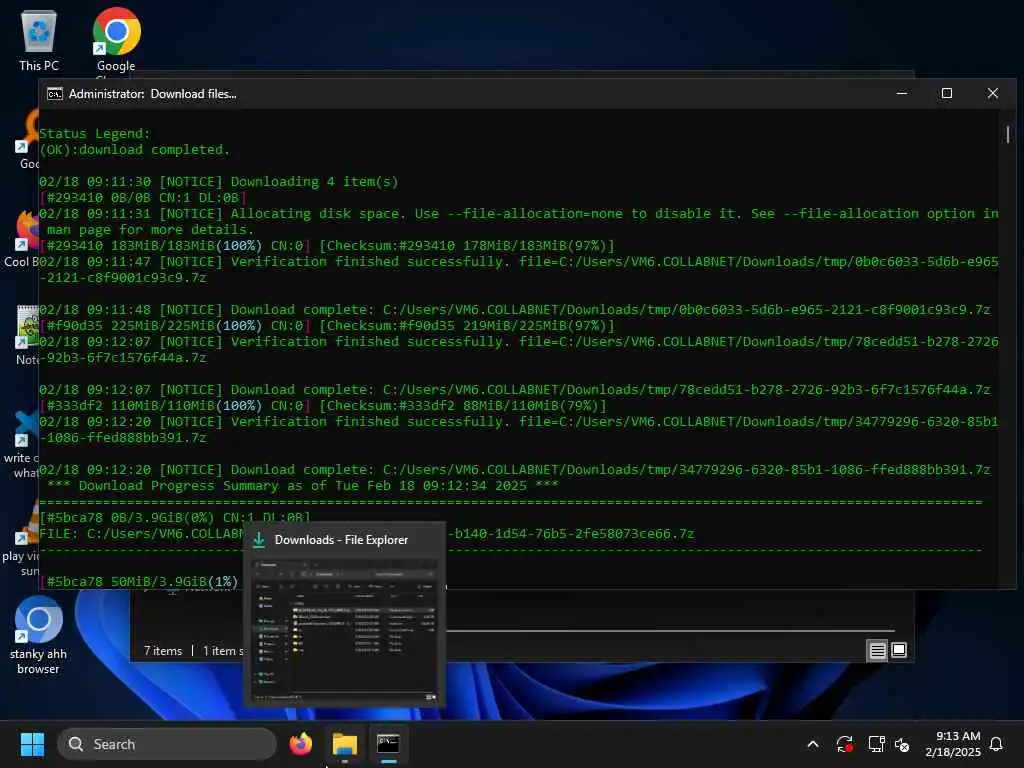Switch File Explorer to details view
The width and height of the screenshot is (1024, 768).
point(877,650)
